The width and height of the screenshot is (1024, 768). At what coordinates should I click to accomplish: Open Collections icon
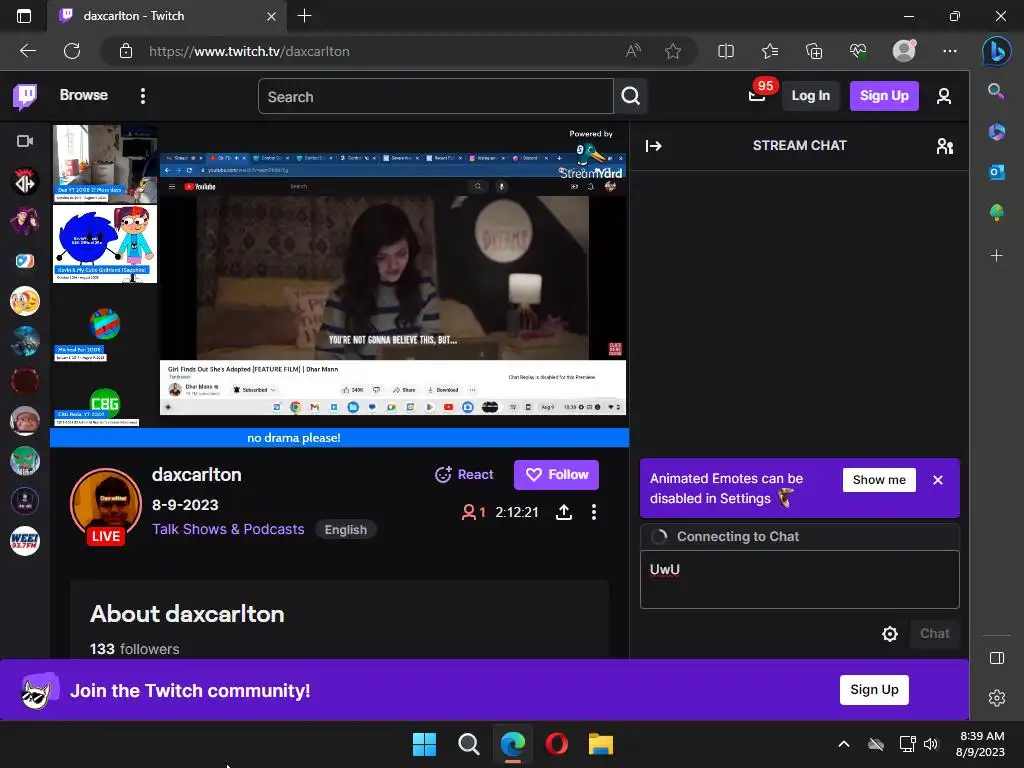click(x=814, y=51)
